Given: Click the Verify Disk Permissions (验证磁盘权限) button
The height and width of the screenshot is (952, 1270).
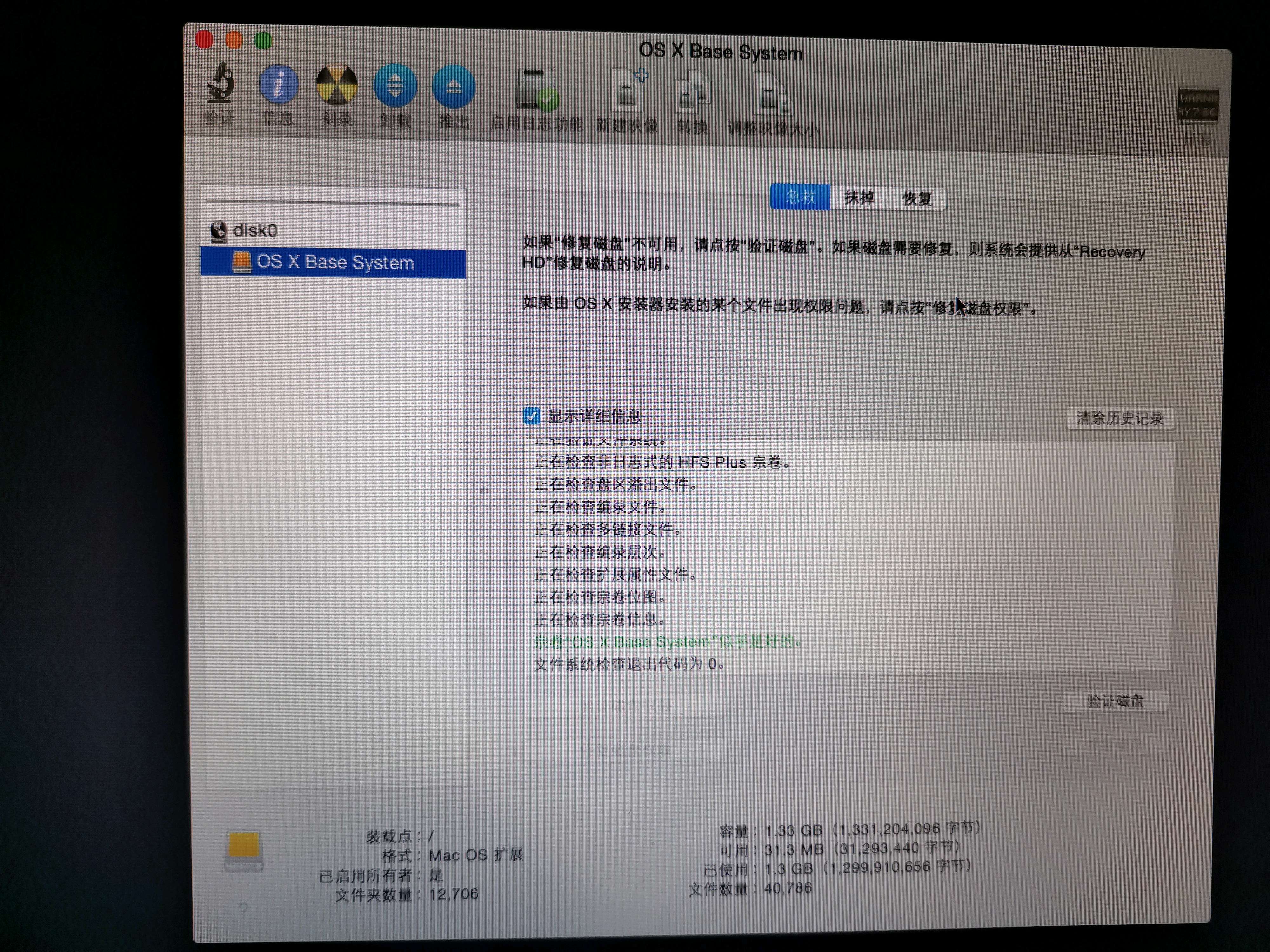Looking at the screenshot, I should click(x=626, y=705).
